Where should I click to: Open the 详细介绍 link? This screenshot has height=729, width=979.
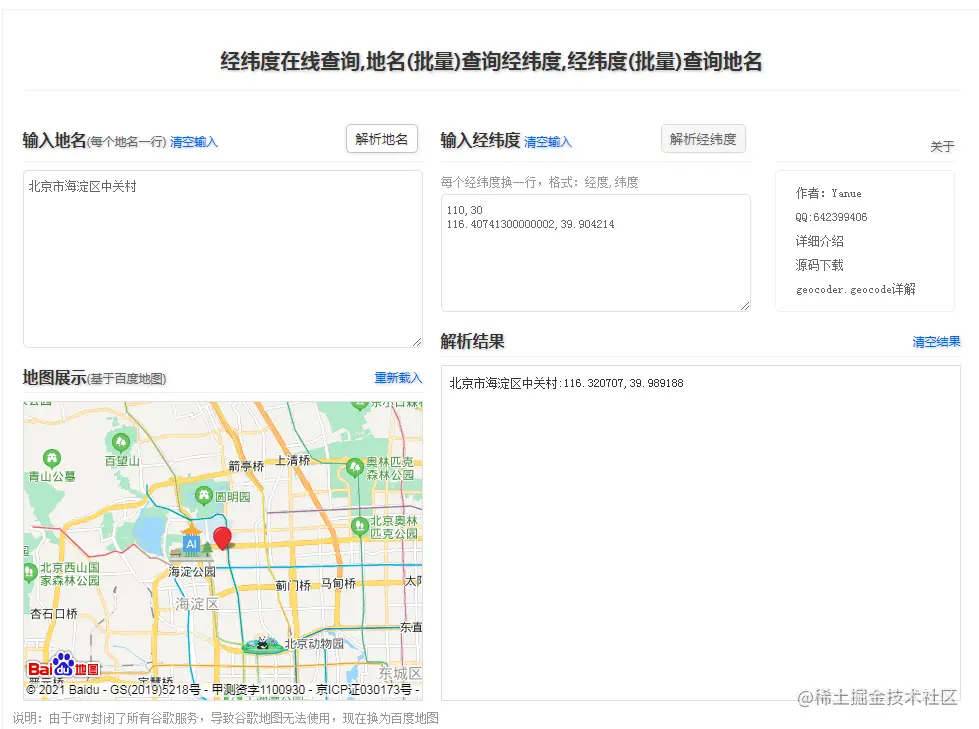[819, 241]
